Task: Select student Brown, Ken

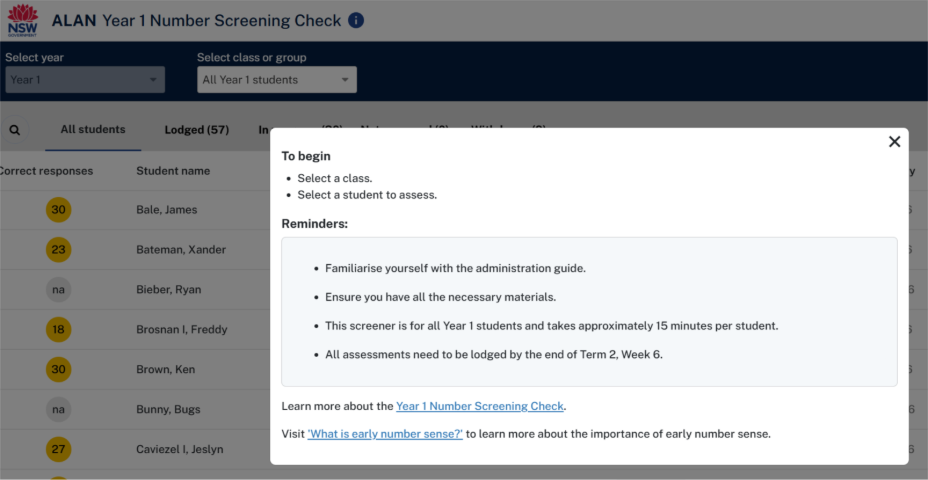Action: tap(166, 369)
